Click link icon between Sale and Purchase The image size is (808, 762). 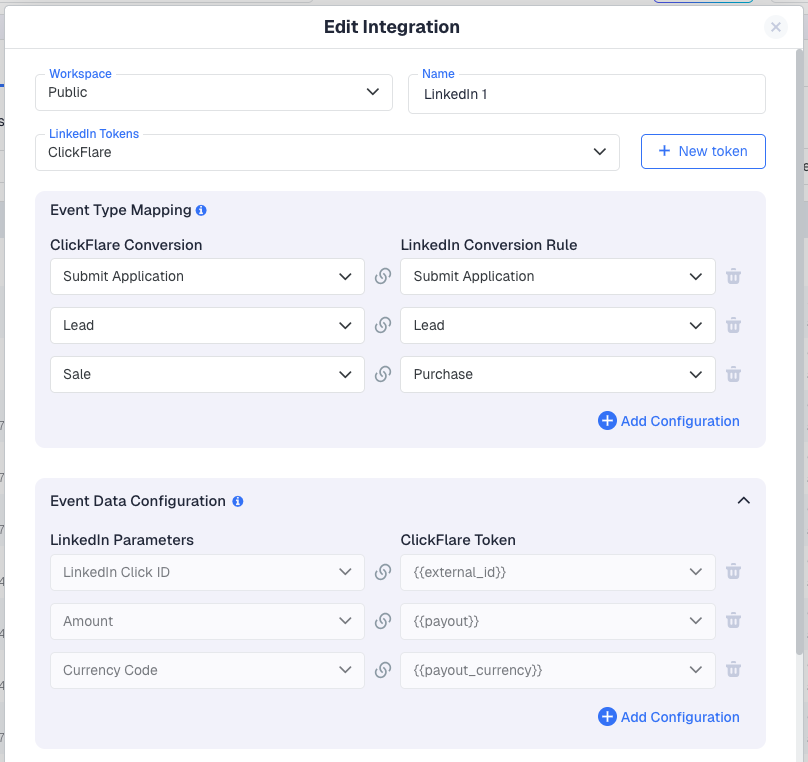point(382,375)
